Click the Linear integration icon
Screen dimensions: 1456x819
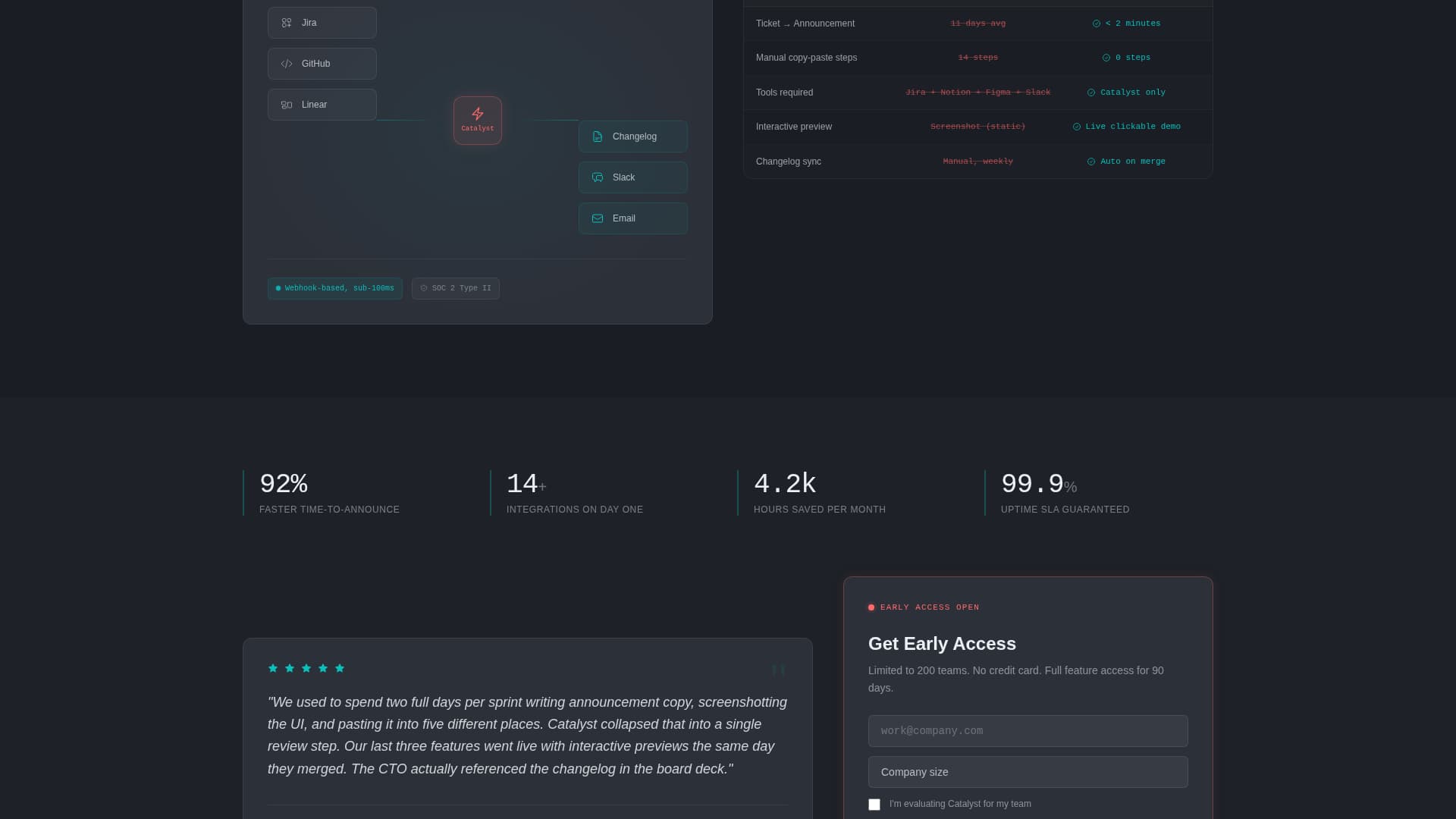287,105
